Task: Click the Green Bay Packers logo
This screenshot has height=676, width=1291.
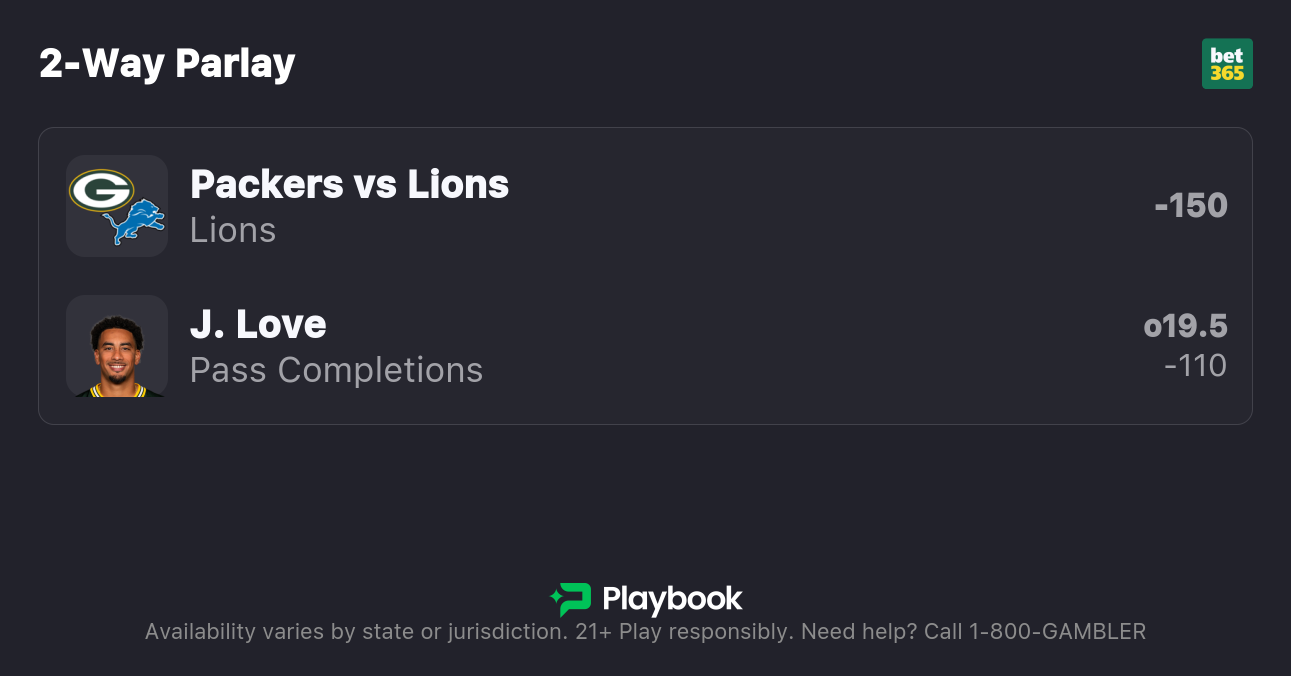Action: [101, 190]
